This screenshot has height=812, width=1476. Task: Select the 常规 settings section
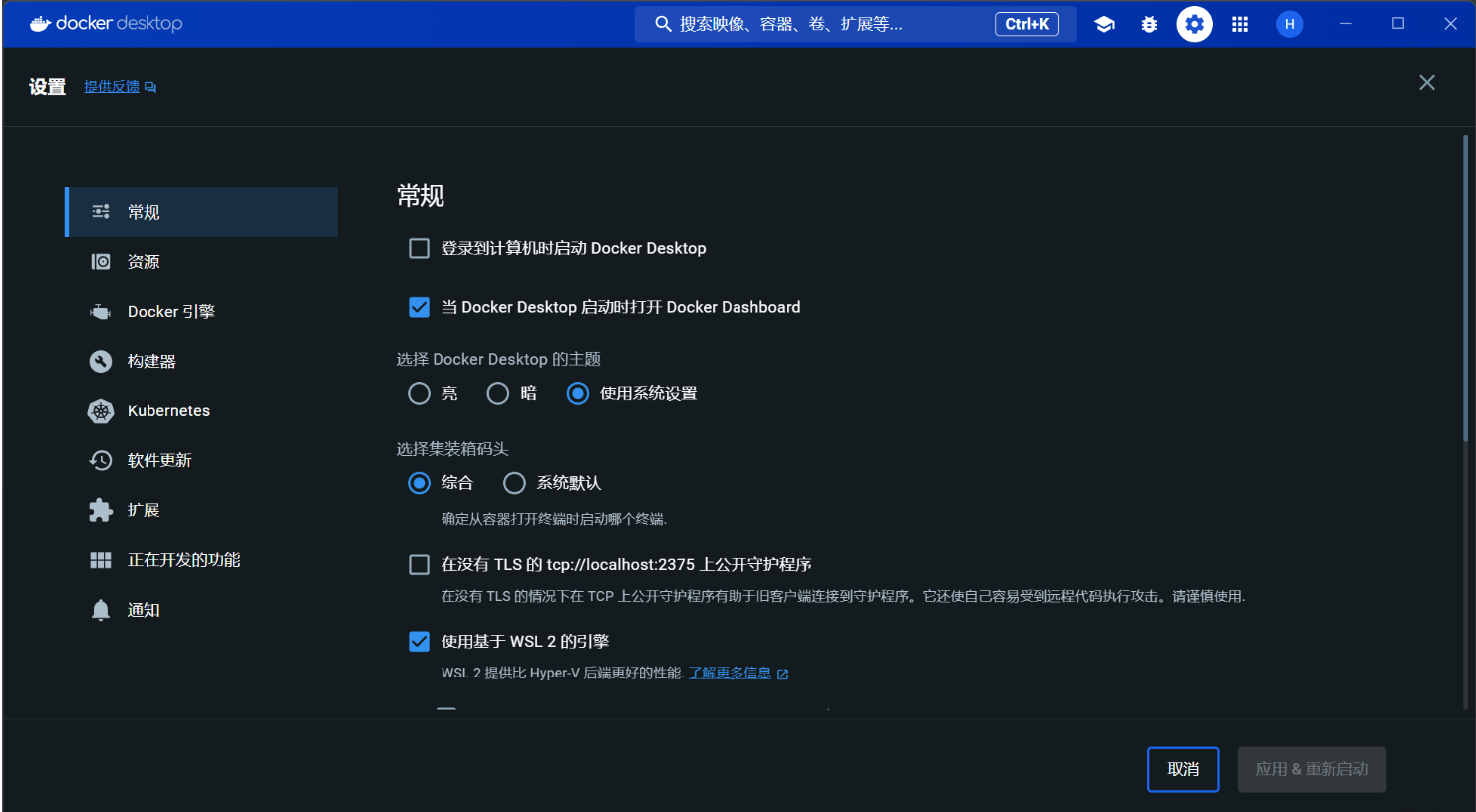point(201,212)
